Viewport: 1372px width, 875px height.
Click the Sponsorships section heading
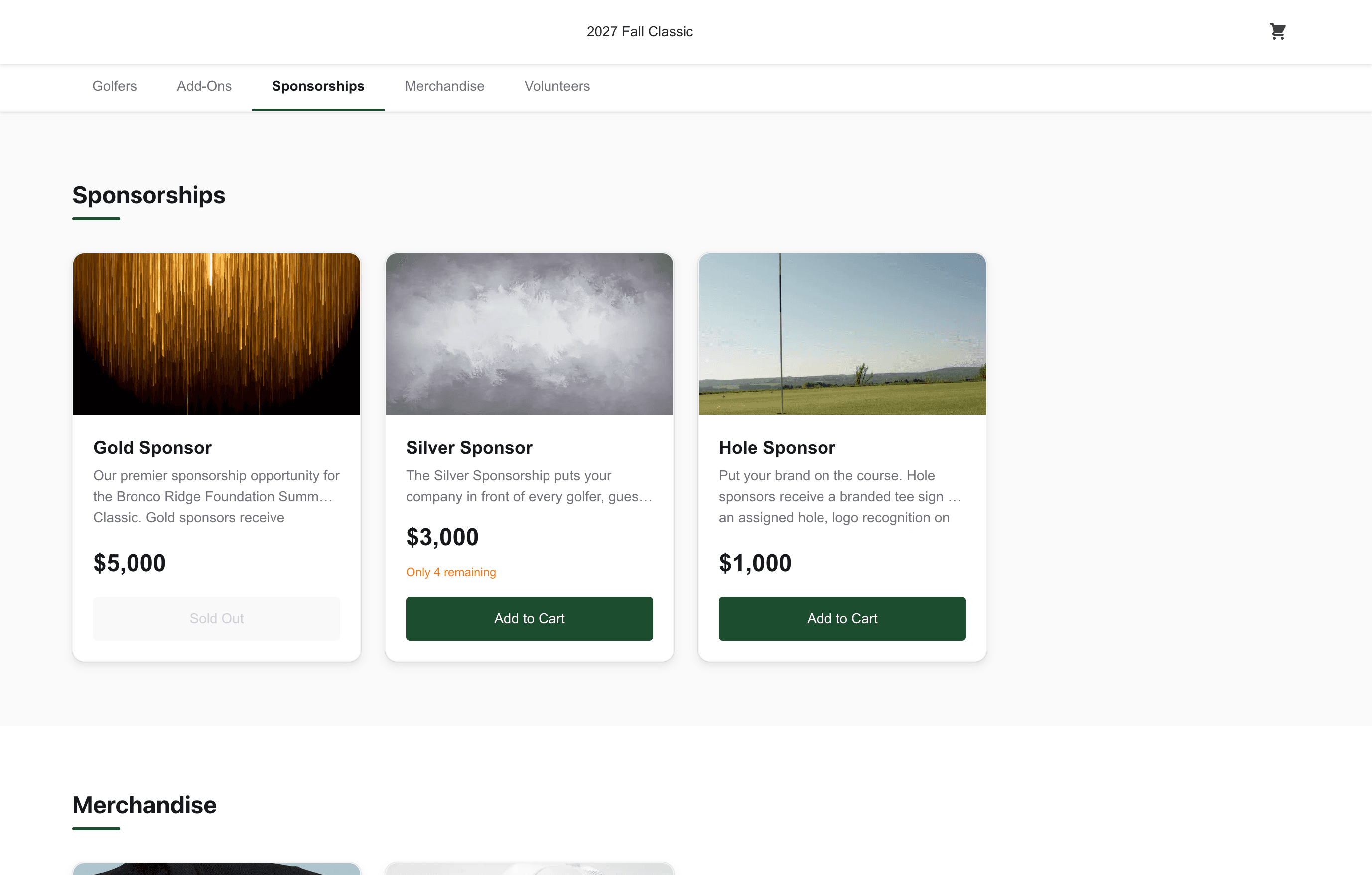(x=149, y=195)
